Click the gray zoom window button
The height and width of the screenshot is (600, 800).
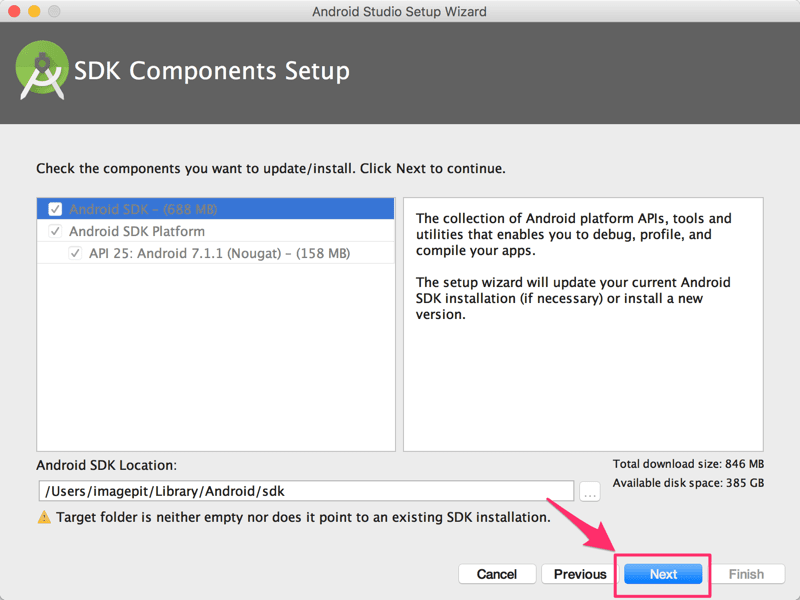pyautogui.click(x=54, y=11)
